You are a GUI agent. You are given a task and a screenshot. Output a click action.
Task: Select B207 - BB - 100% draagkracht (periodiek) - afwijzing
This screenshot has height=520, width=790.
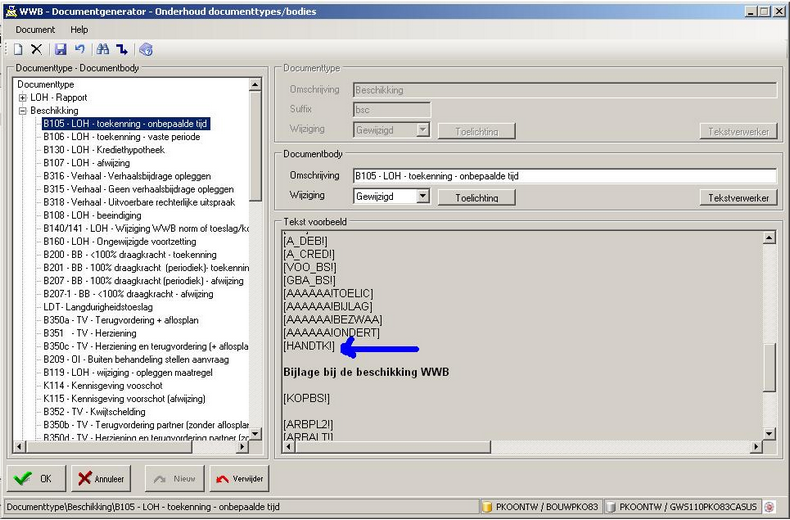tap(143, 281)
